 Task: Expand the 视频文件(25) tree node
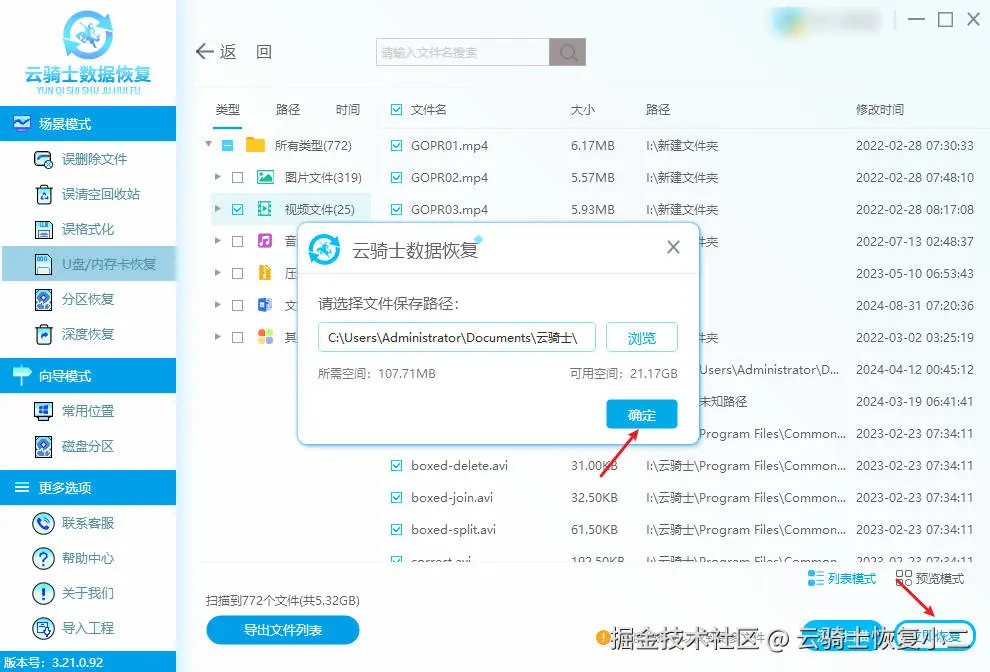click(x=218, y=208)
